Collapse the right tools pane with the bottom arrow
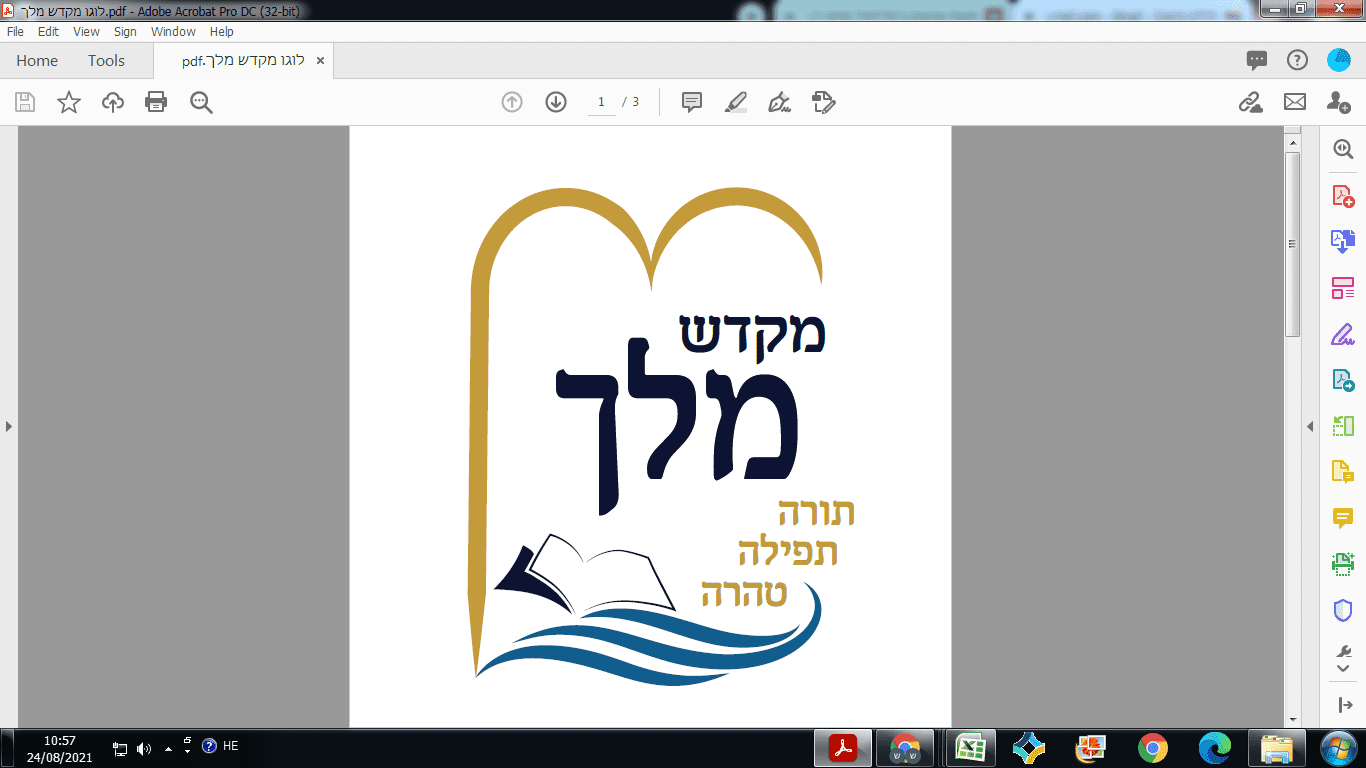This screenshot has height=768, width=1366. [1343, 705]
